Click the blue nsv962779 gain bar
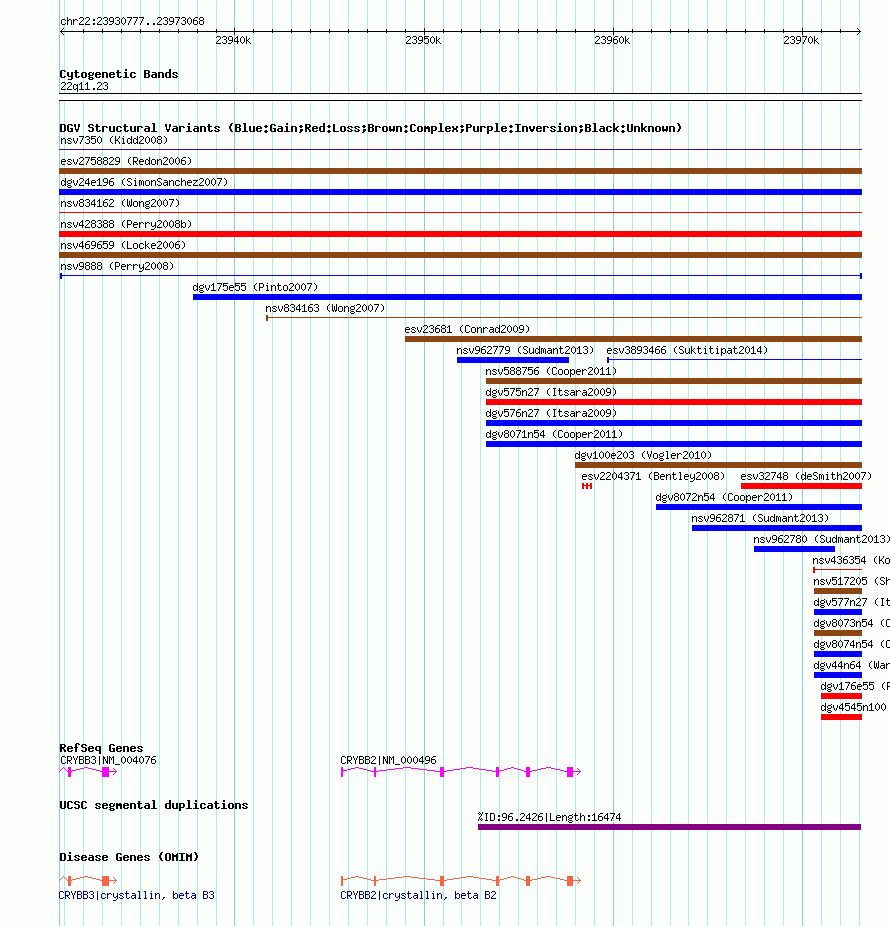The width and height of the screenshot is (890, 926). click(x=513, y=360)
